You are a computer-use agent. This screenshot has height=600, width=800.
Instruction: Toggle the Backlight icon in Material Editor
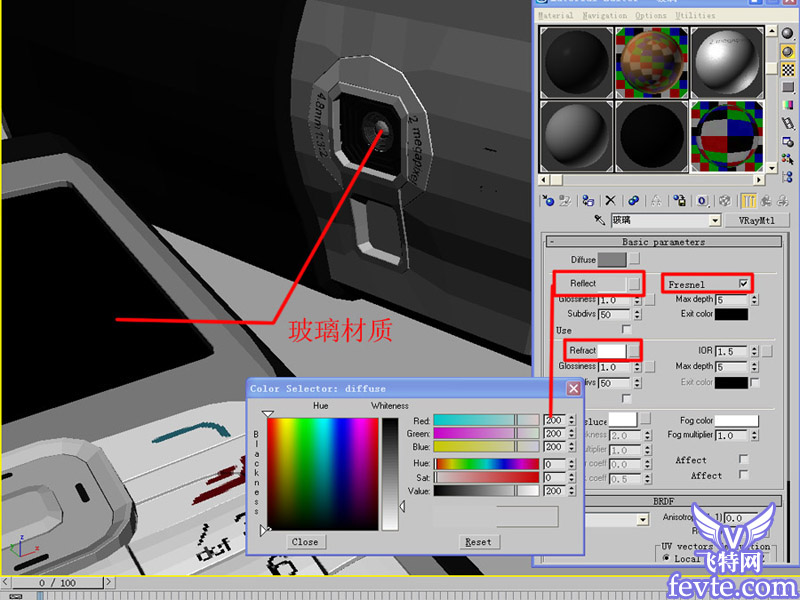pyautogui.click(x=788, y=52)
